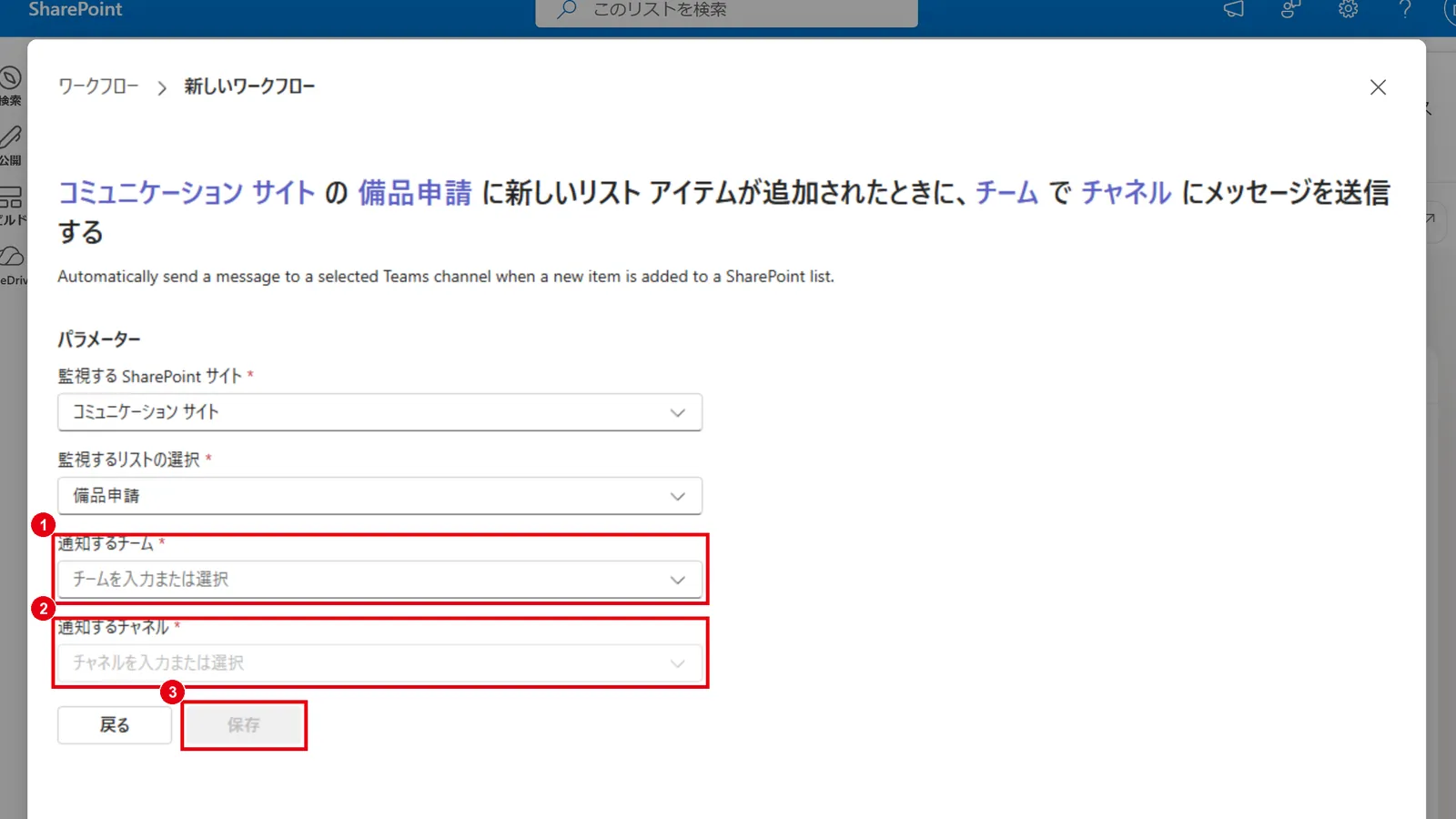Click the 保存 button
Viewport: 1456px width, 819px height.
244,725
